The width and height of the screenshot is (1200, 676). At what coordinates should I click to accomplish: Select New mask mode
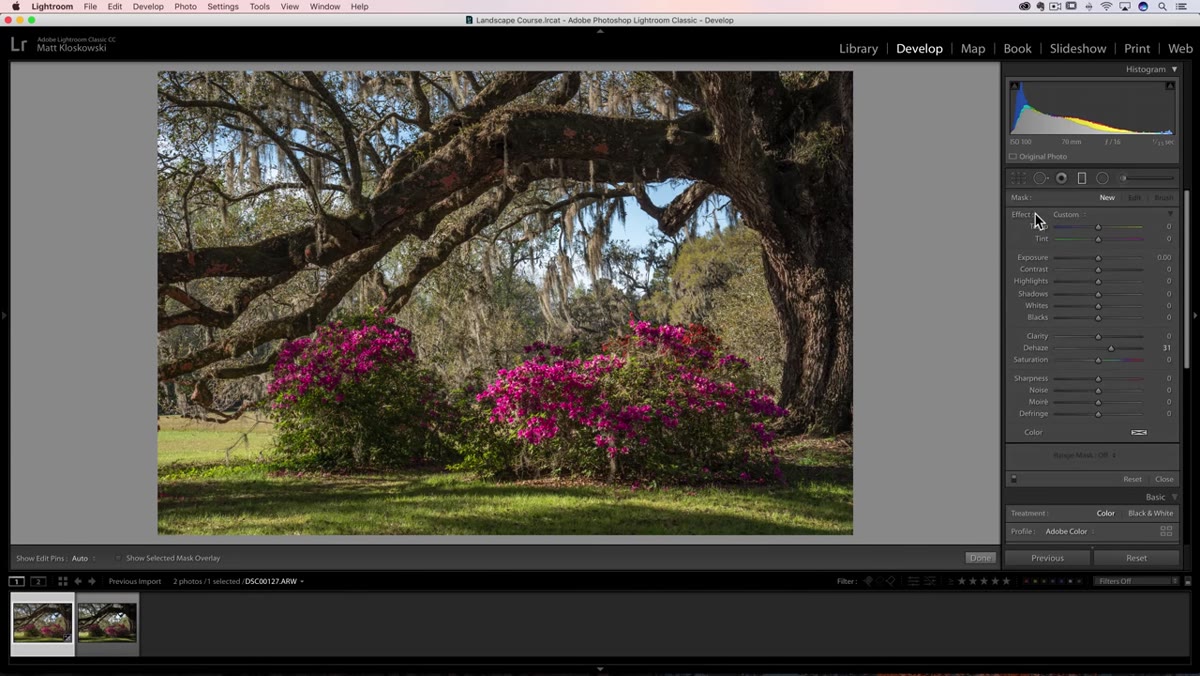[x=1107, y=197]
